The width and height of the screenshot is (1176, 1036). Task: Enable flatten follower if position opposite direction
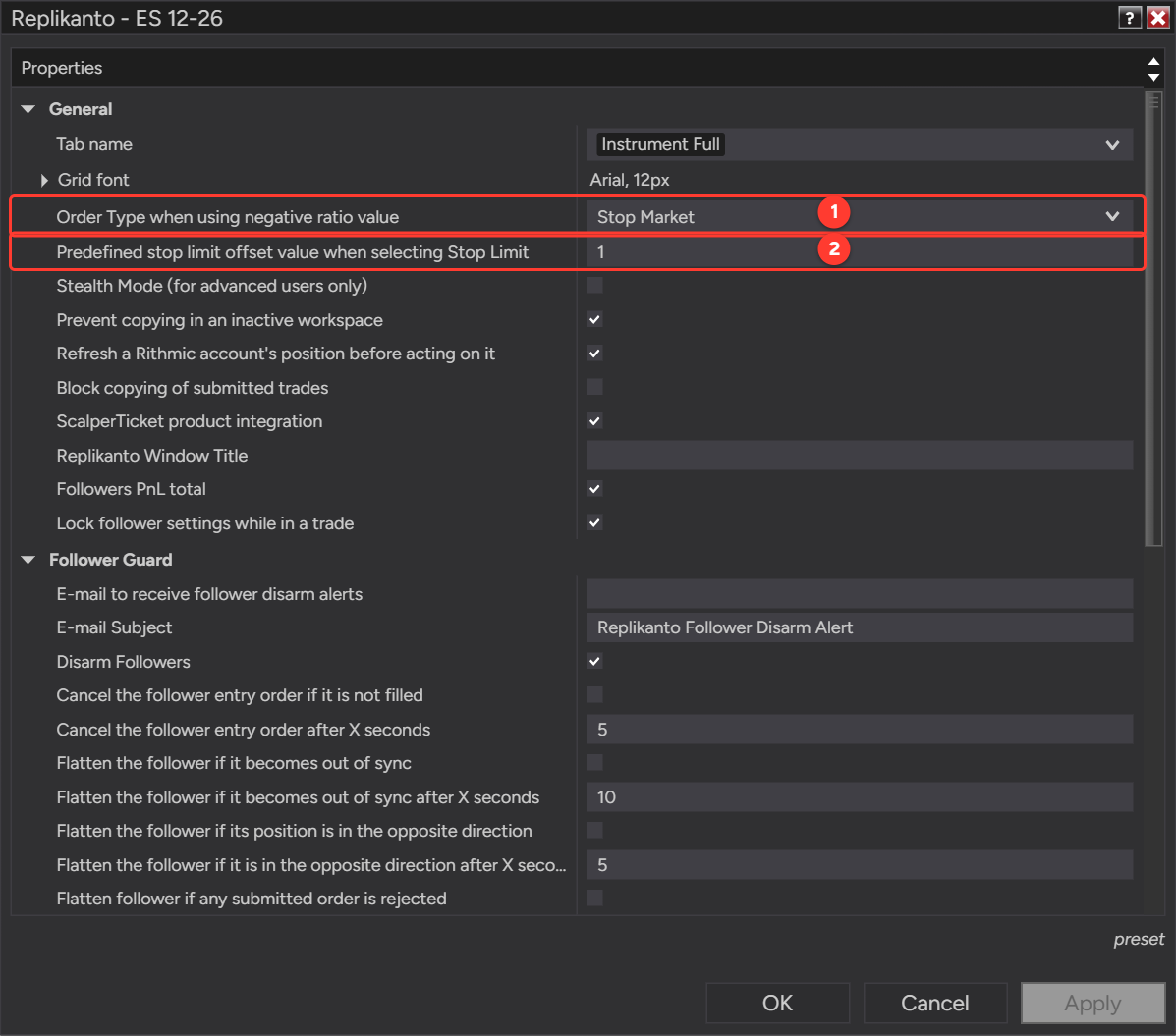tap(594, 831)
